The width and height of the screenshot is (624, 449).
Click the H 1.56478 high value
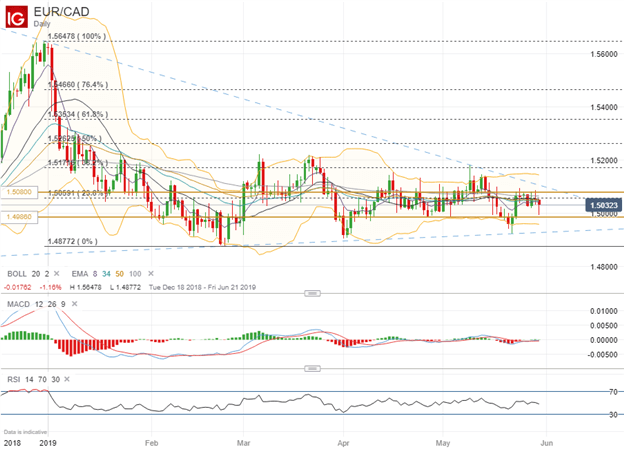86,287
